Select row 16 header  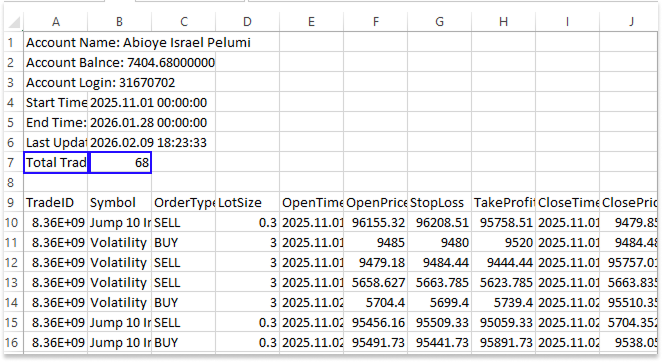pos(14,343)
